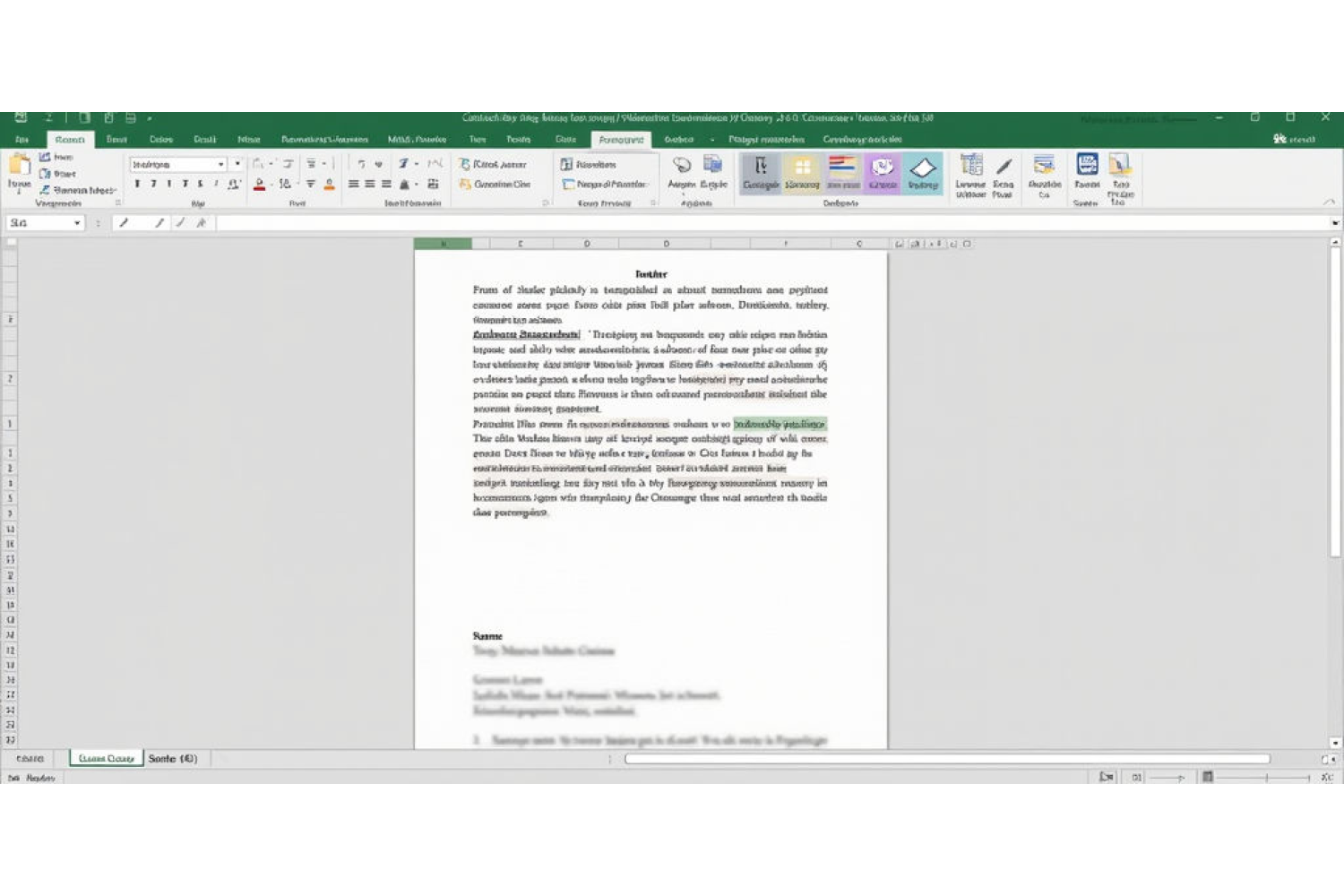Click the orange fill color icon
This screenshot has width=1344, height=896.
point(329,185)
